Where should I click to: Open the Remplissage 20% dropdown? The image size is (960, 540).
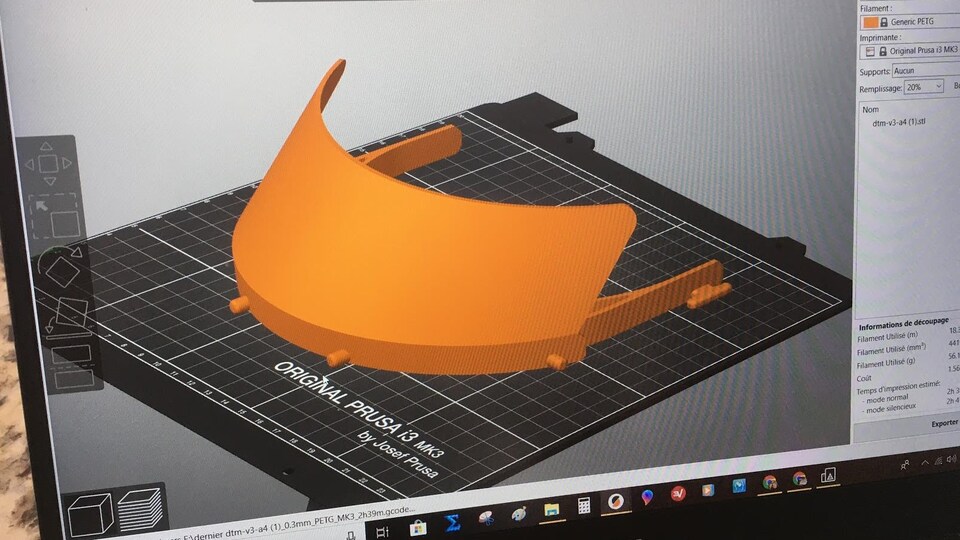click(924, 87)
